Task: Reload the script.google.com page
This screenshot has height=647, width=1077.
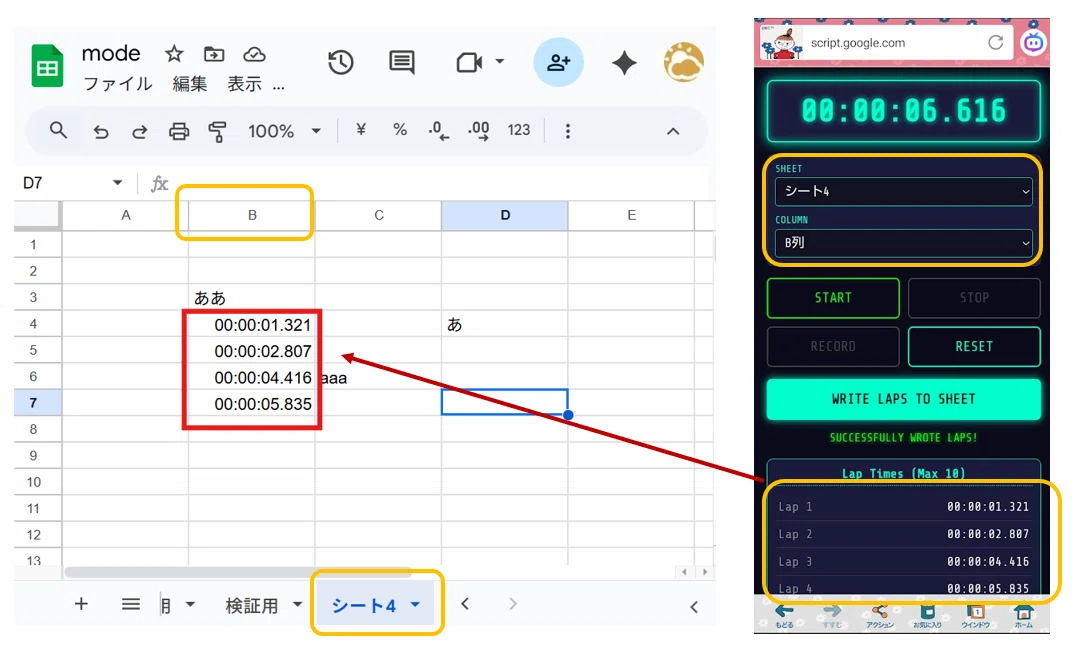Action: point(995,43)
